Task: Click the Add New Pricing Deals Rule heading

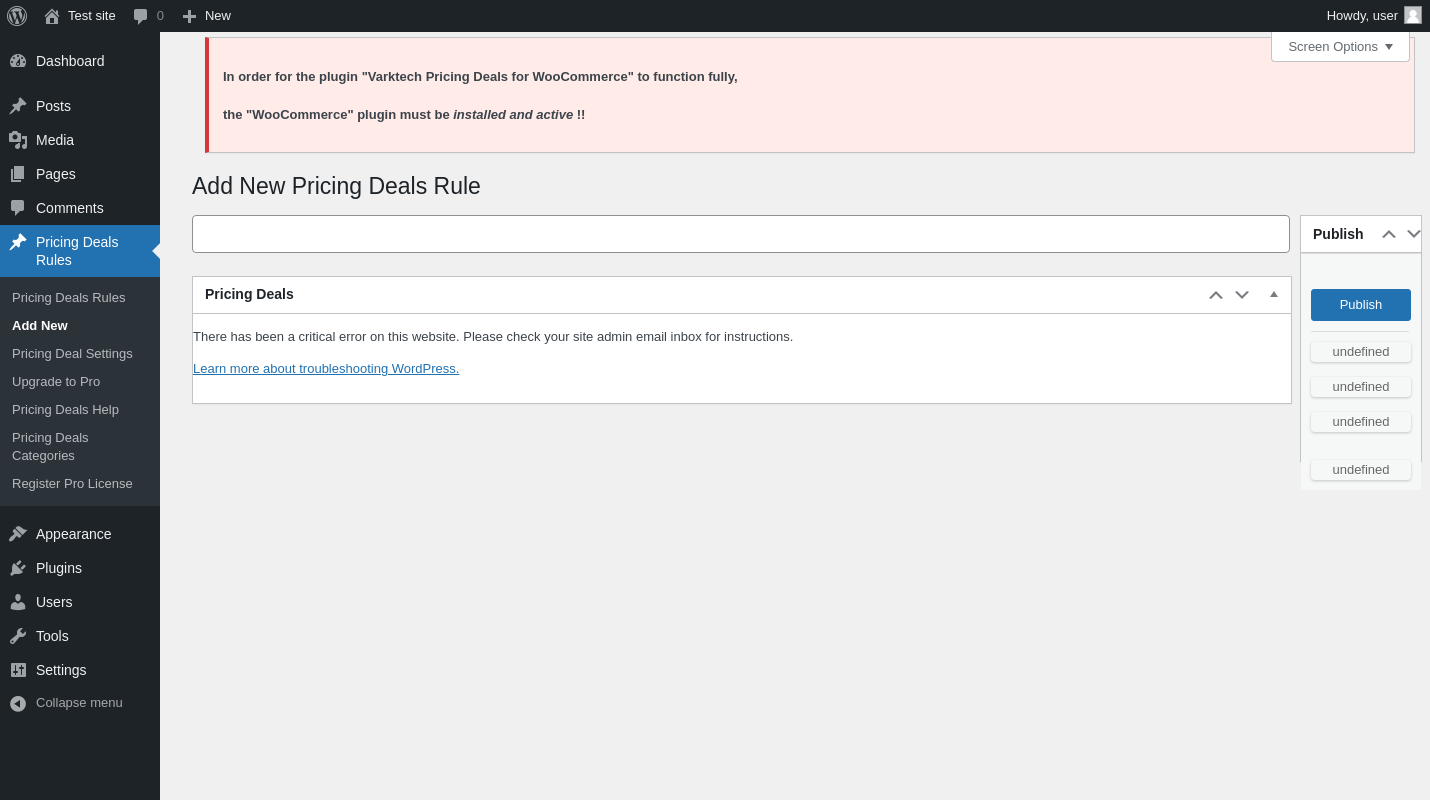Action: (336, 186)
